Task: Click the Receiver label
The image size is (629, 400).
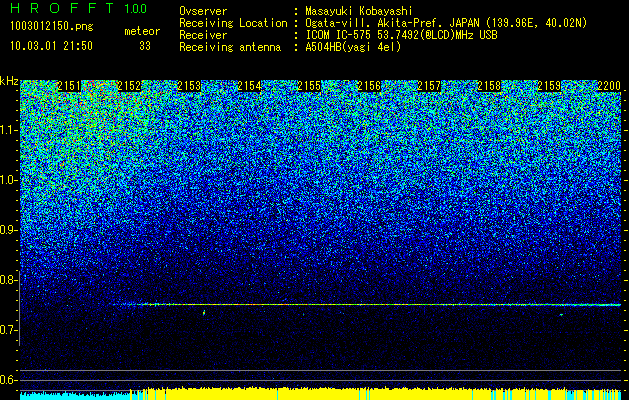Action: click(203, 35)
